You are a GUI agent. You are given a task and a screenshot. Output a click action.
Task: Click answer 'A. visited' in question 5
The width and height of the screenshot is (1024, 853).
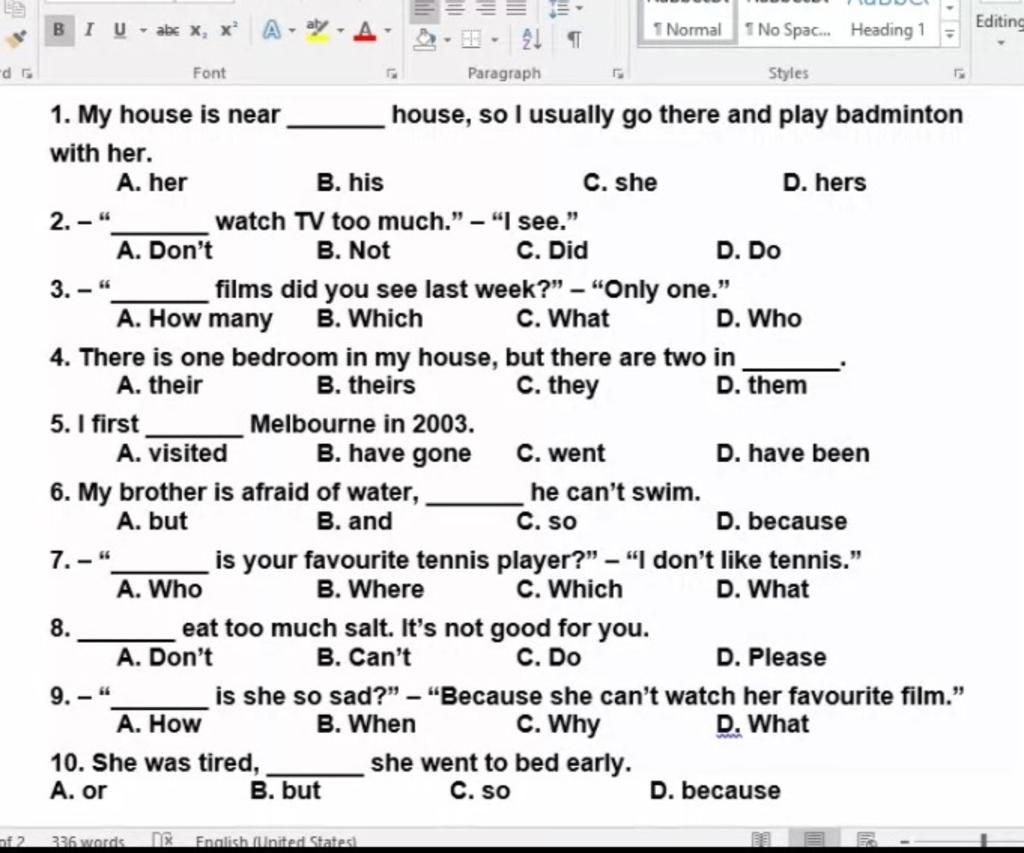[172, 453]
